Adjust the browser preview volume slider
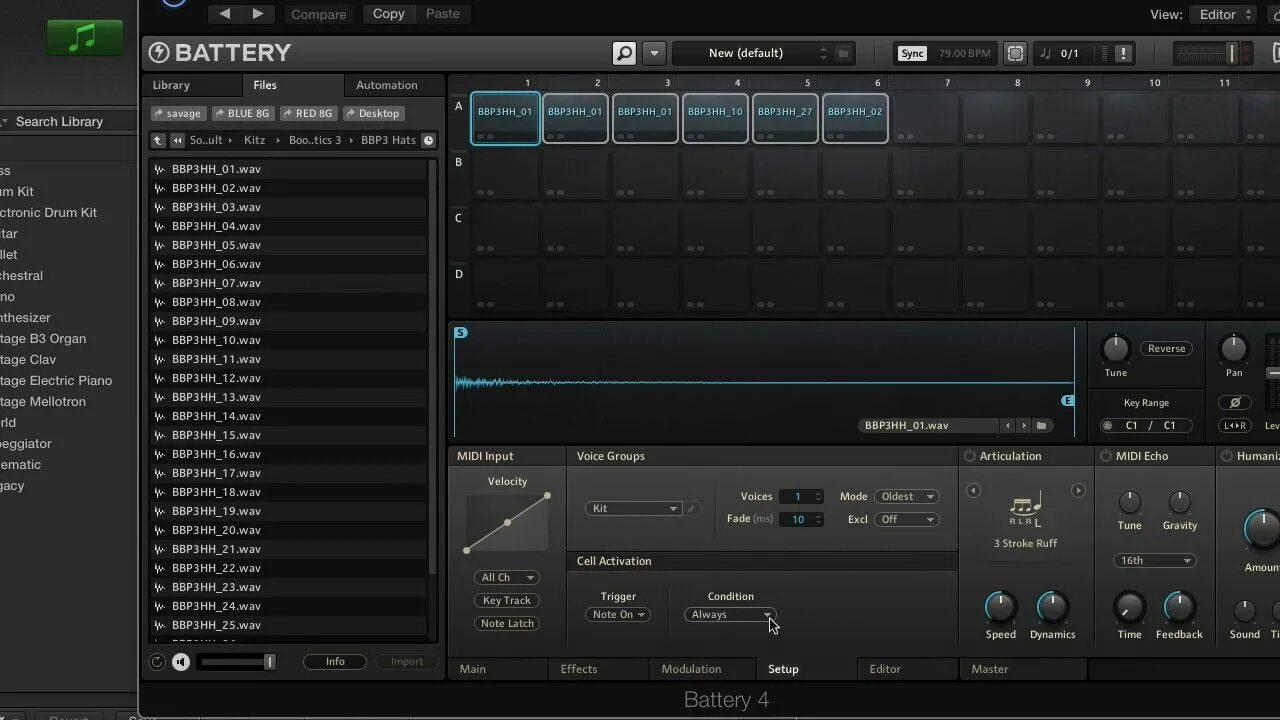Screen dimensions: 1280x720 point(236,661)
